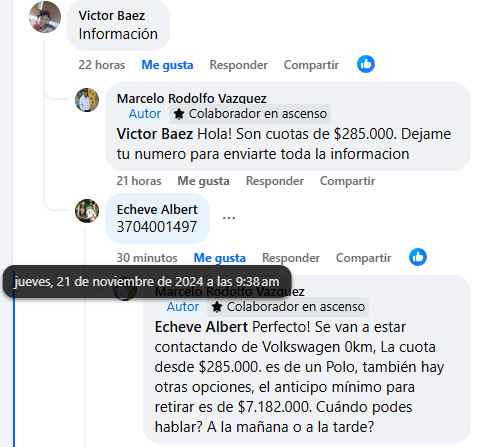Viewport: 481px width, 447px height.
Task: Click the 22 horas timestamp link
Action: tap(102, 65)
